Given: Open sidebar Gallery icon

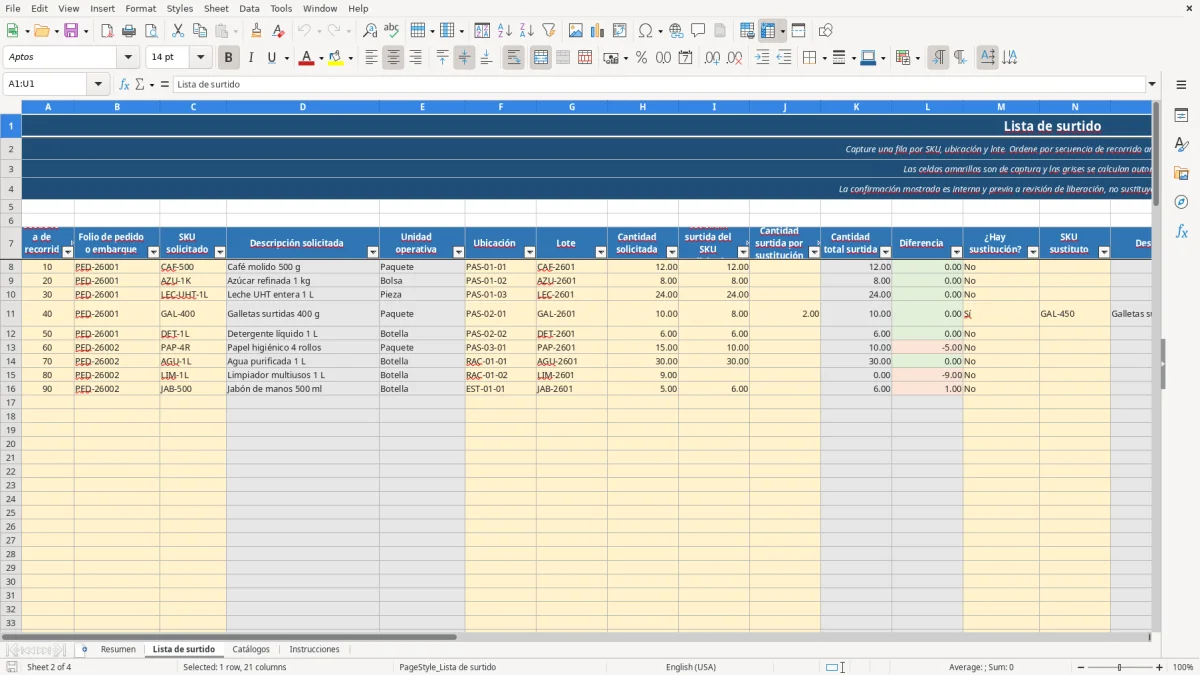Looking at the screenshot, I should tap(1181, 173).
